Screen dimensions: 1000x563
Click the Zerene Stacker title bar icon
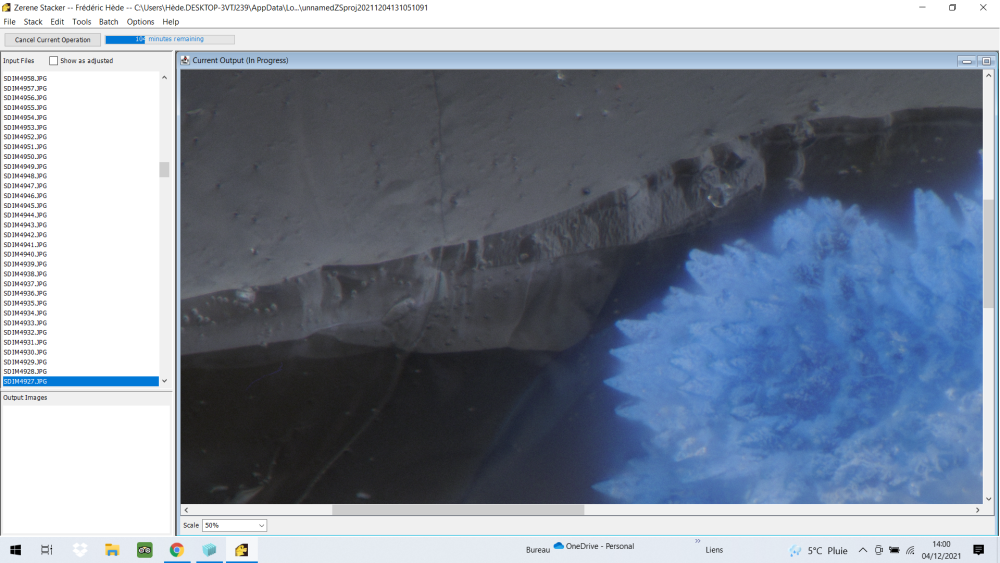(x=6, y=8)
